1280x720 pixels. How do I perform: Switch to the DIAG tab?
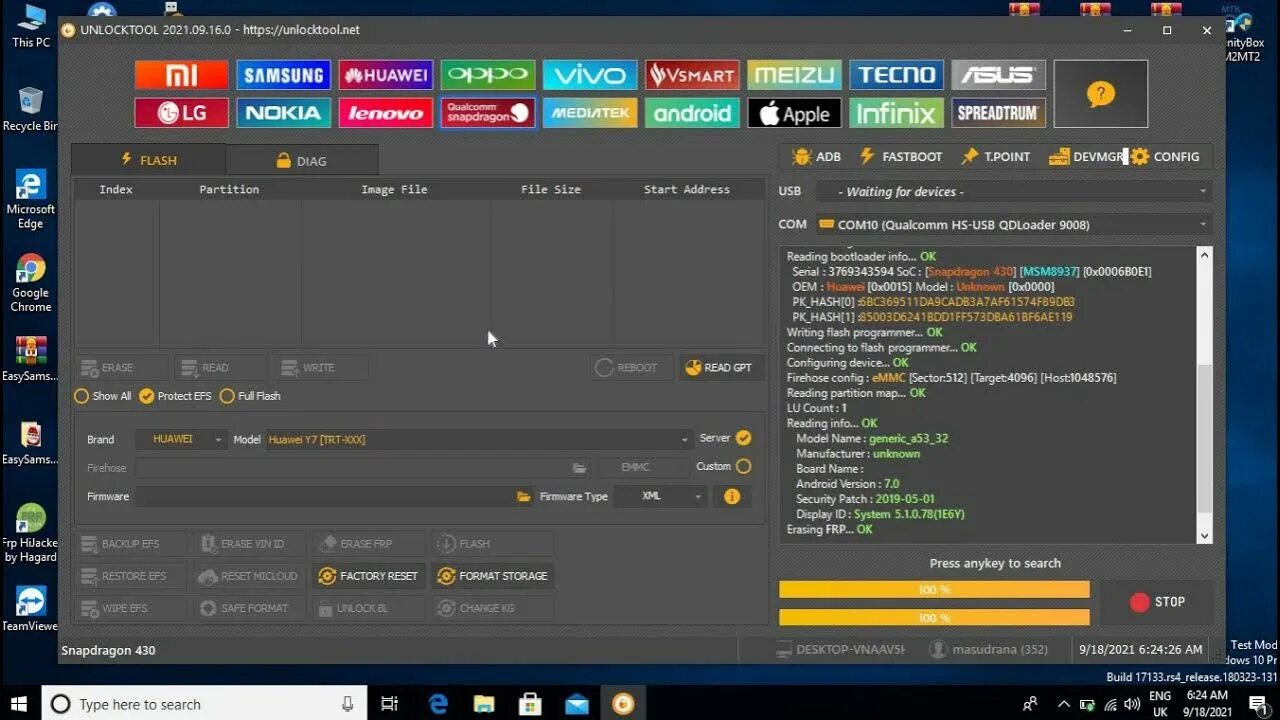[302, 160]
